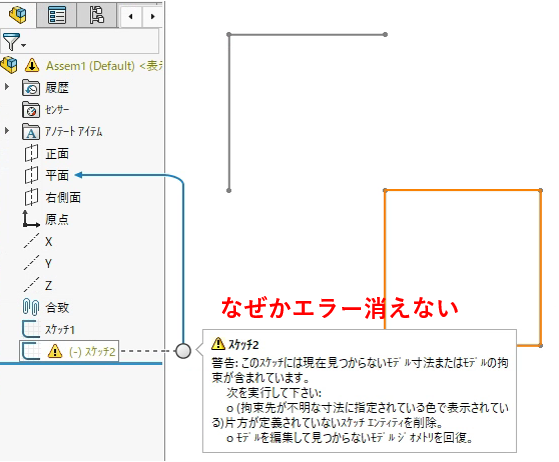Click the スケッチ1 sketch icon
This screenshot has width=559, height=462.
click(31, 329)
